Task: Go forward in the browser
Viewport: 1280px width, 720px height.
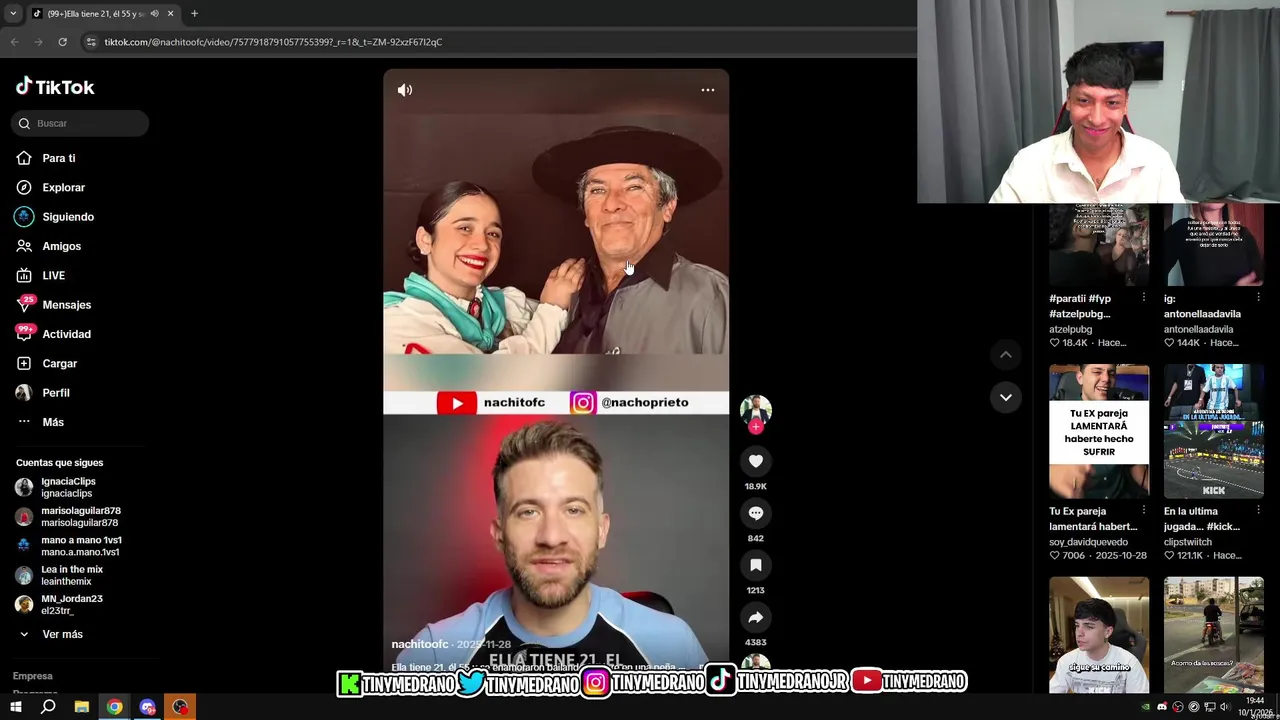Action: (38, 42)
